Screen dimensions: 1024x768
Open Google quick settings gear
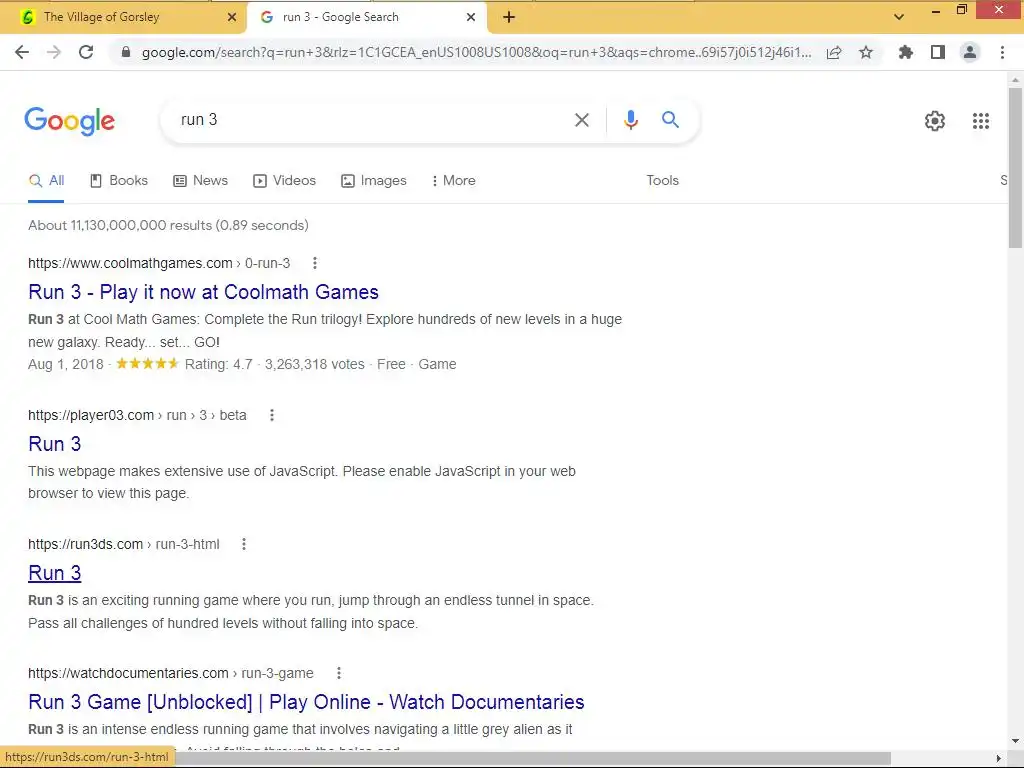935,121
